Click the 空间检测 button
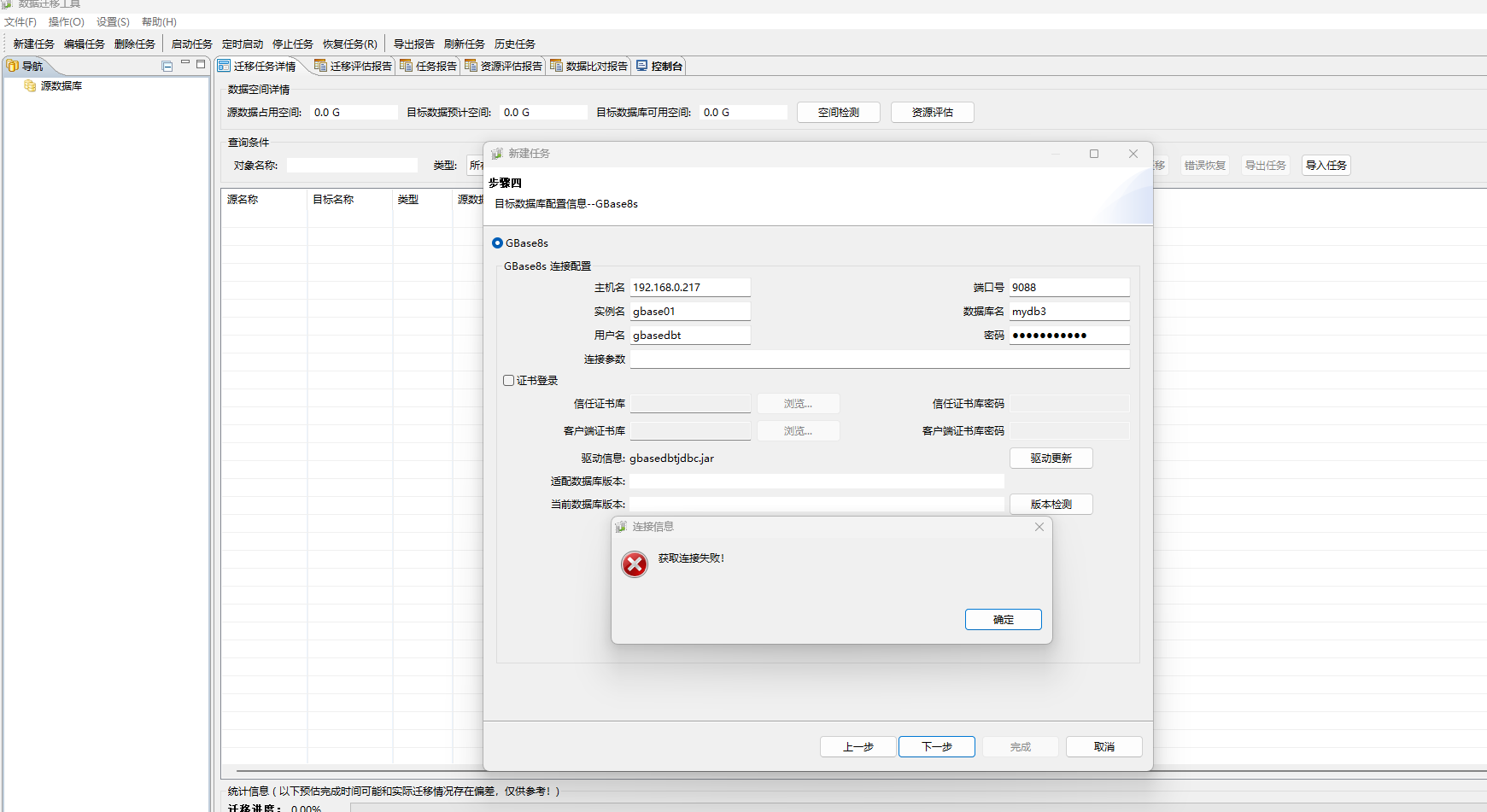Image resolution: width=1487 pixels, height=812 pixels. click(x=839, y=113)
